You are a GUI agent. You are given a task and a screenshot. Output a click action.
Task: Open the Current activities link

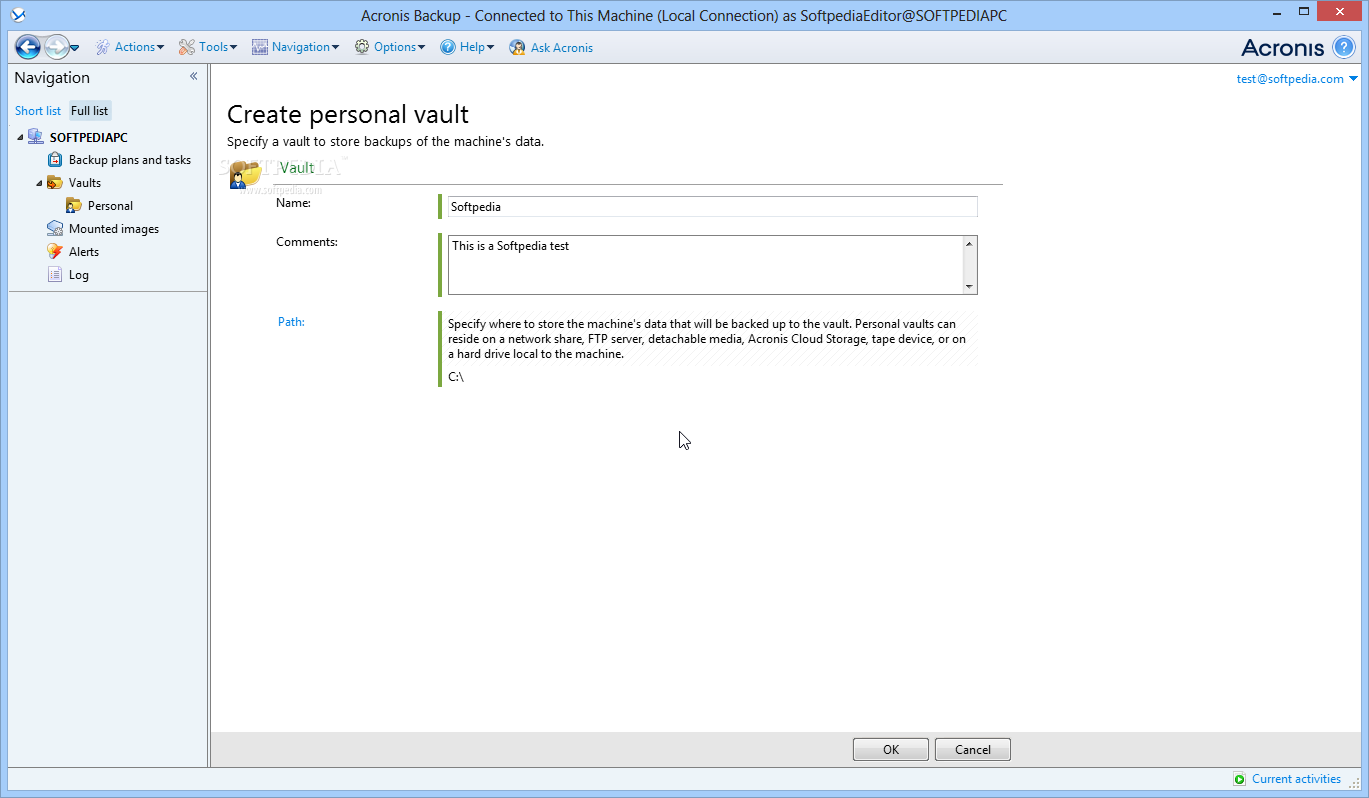tap(1296, 779)
